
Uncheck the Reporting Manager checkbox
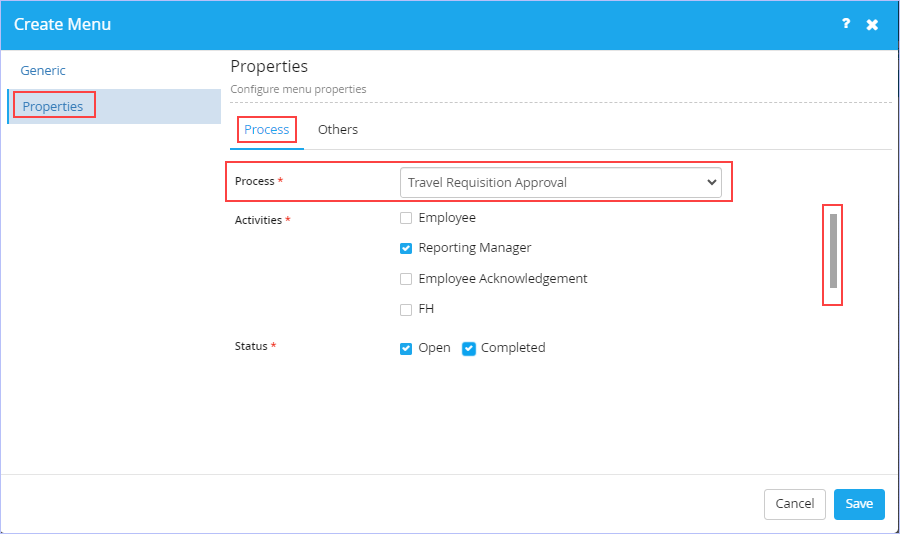tap(406, 249)
